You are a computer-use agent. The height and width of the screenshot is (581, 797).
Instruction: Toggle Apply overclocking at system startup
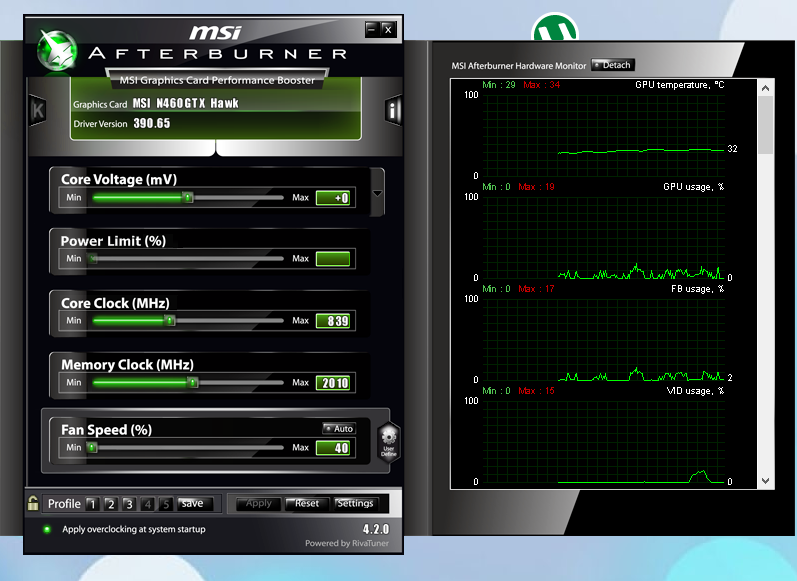(x=47, y=529)
